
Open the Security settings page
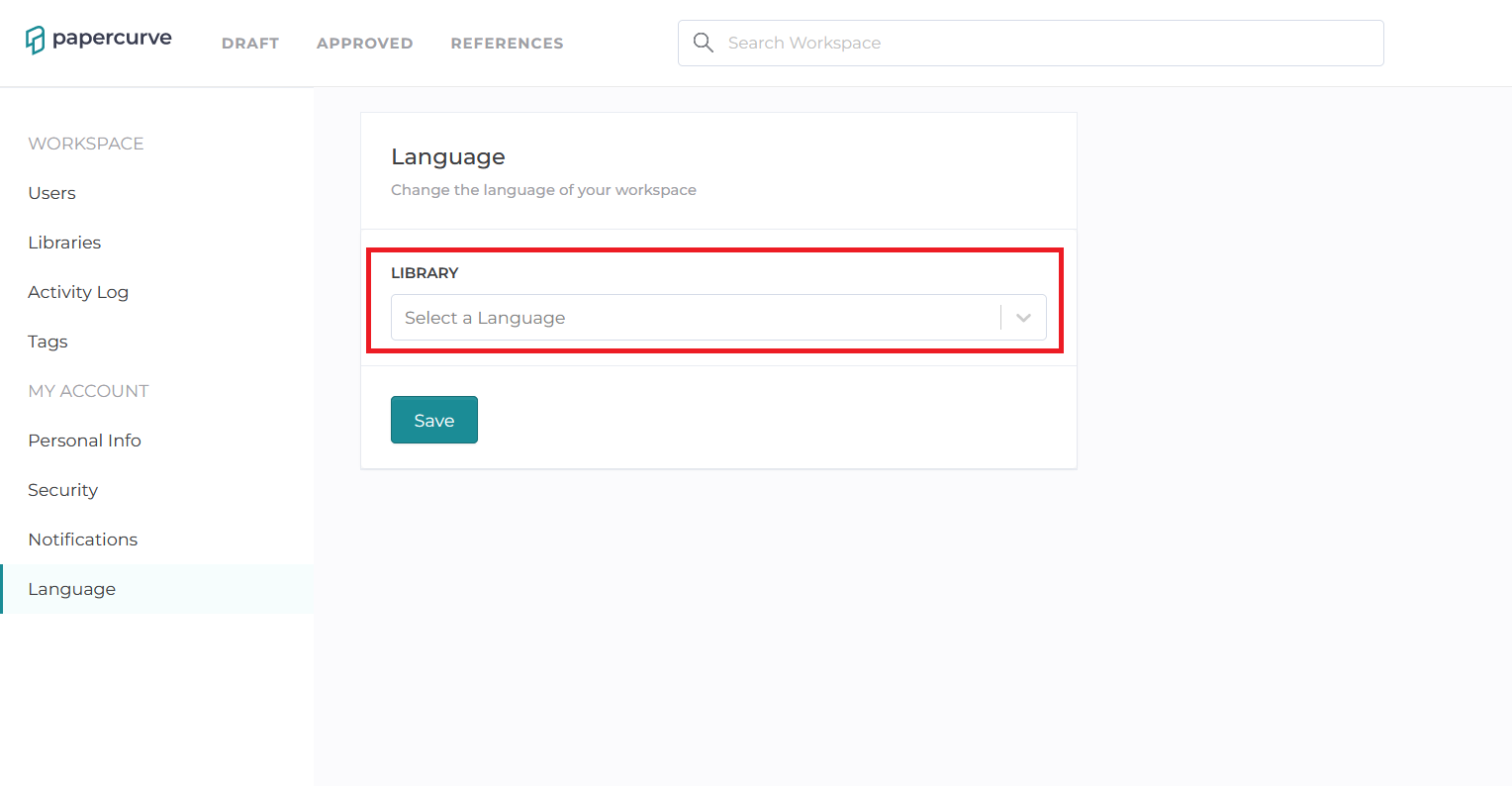(x=62, y=489)
